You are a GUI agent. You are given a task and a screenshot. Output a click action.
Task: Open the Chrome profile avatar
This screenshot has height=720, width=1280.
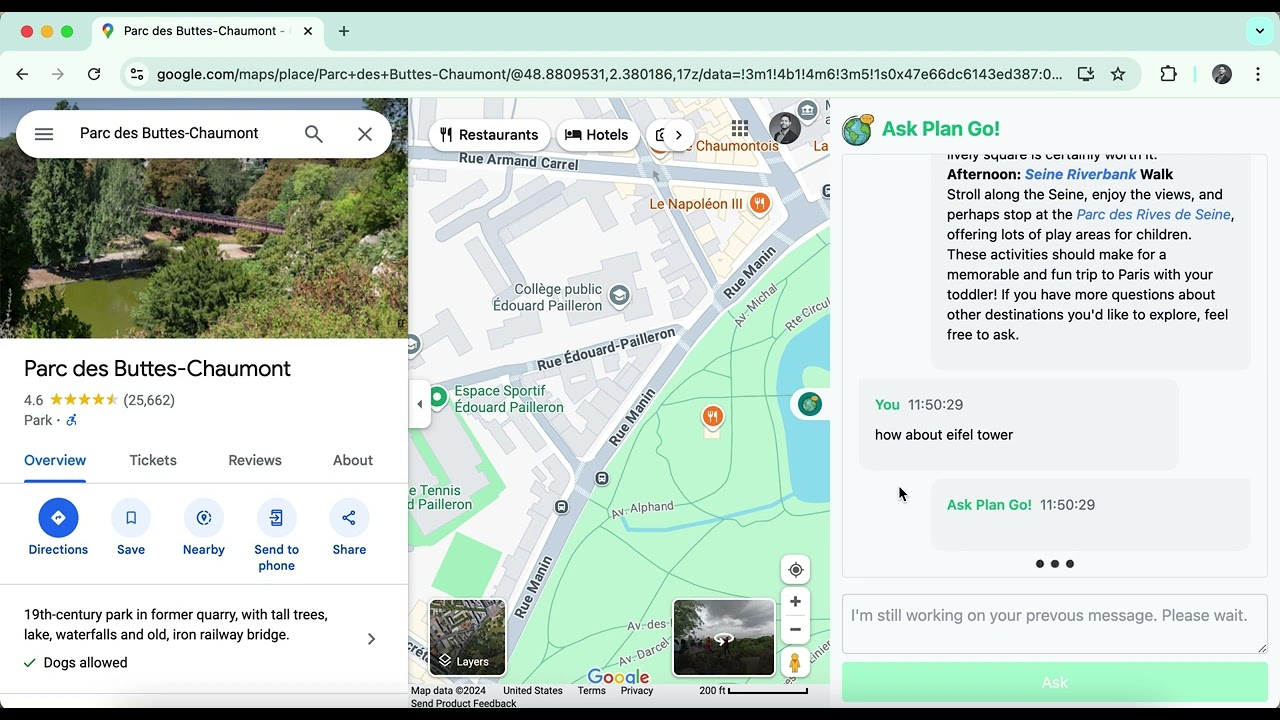pos(1222,74)
